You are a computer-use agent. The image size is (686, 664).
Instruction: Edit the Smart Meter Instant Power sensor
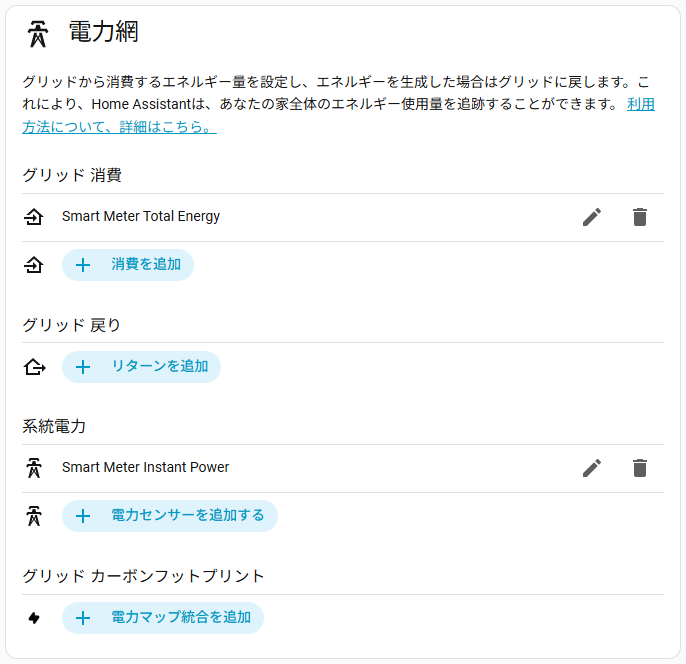[592, 468]
